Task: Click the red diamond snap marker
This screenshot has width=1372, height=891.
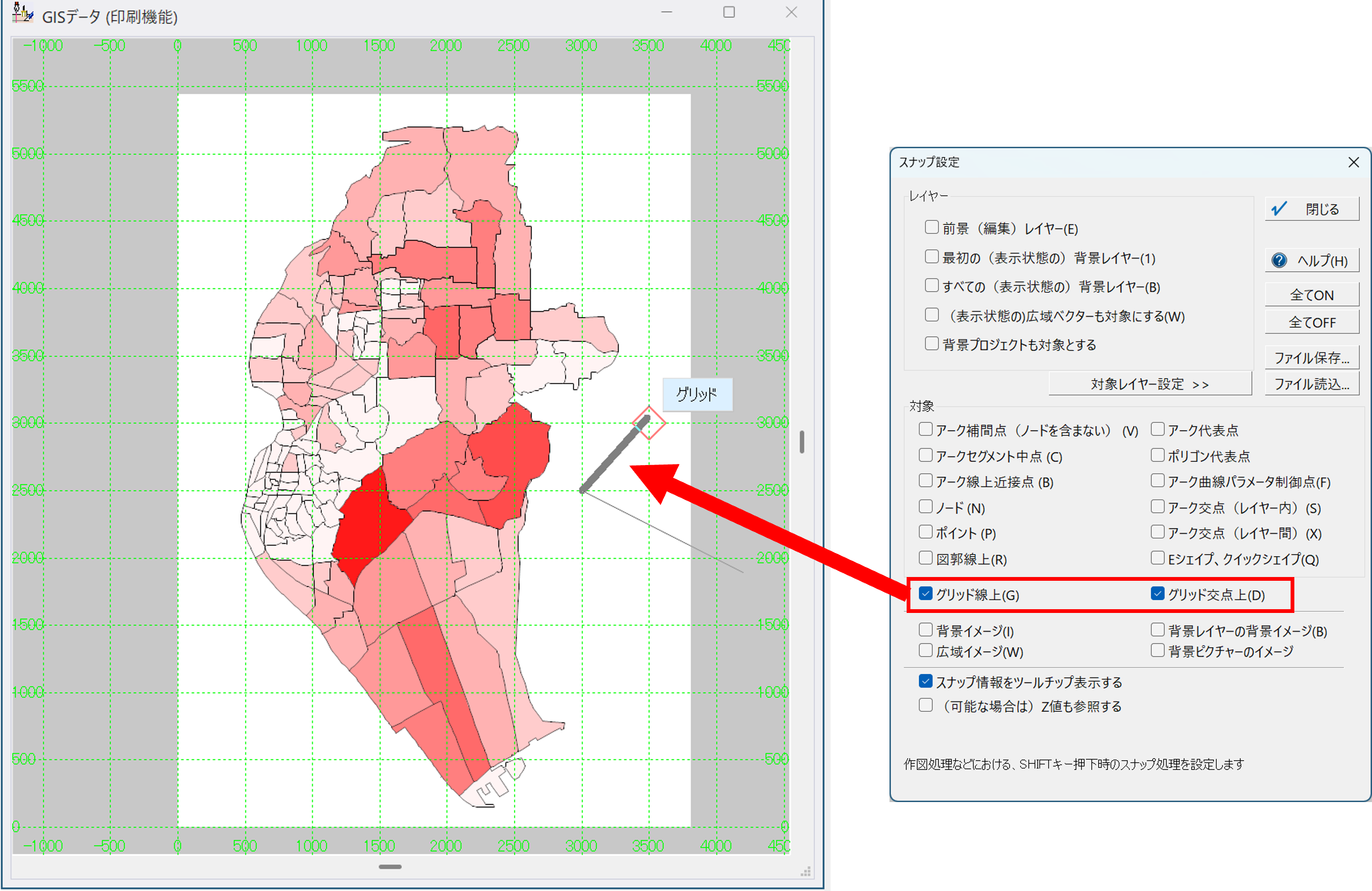Action: coord(649,423)
